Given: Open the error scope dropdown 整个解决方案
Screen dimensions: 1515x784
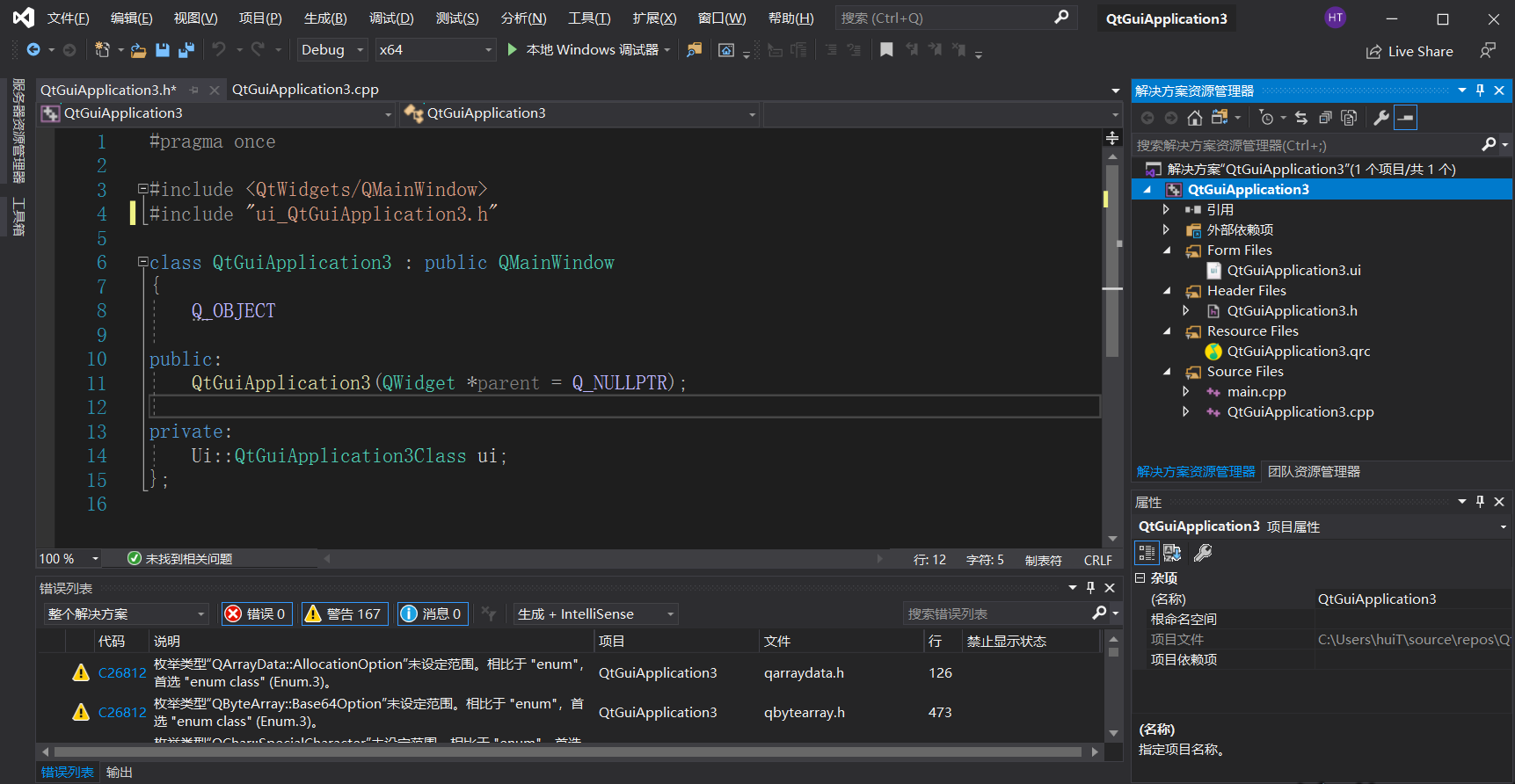Looking at the screenshot, I should 127,613.
